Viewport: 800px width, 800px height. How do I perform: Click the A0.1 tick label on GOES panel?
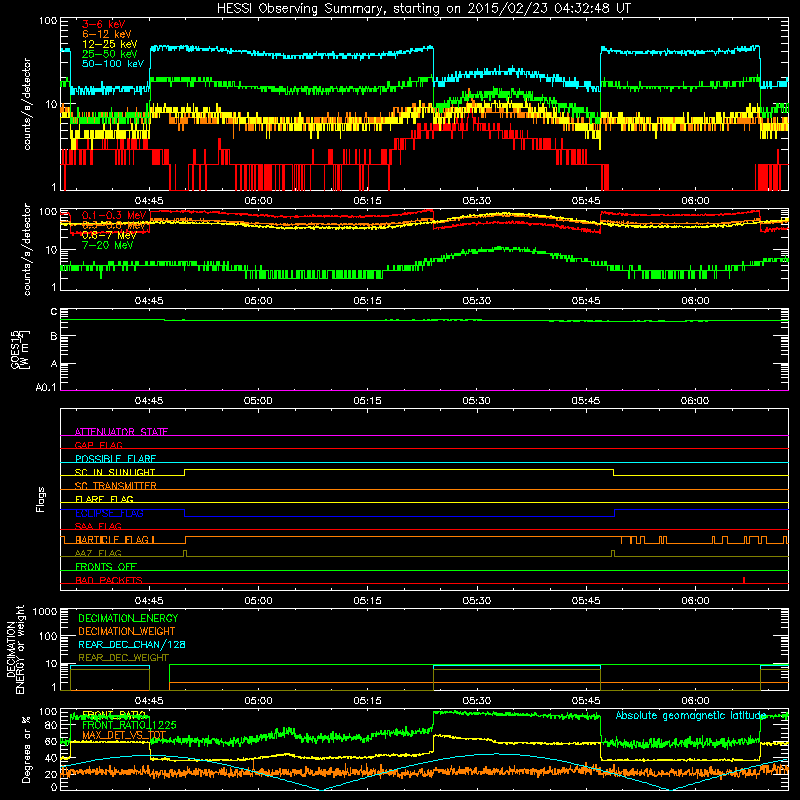tap(46, 388)
